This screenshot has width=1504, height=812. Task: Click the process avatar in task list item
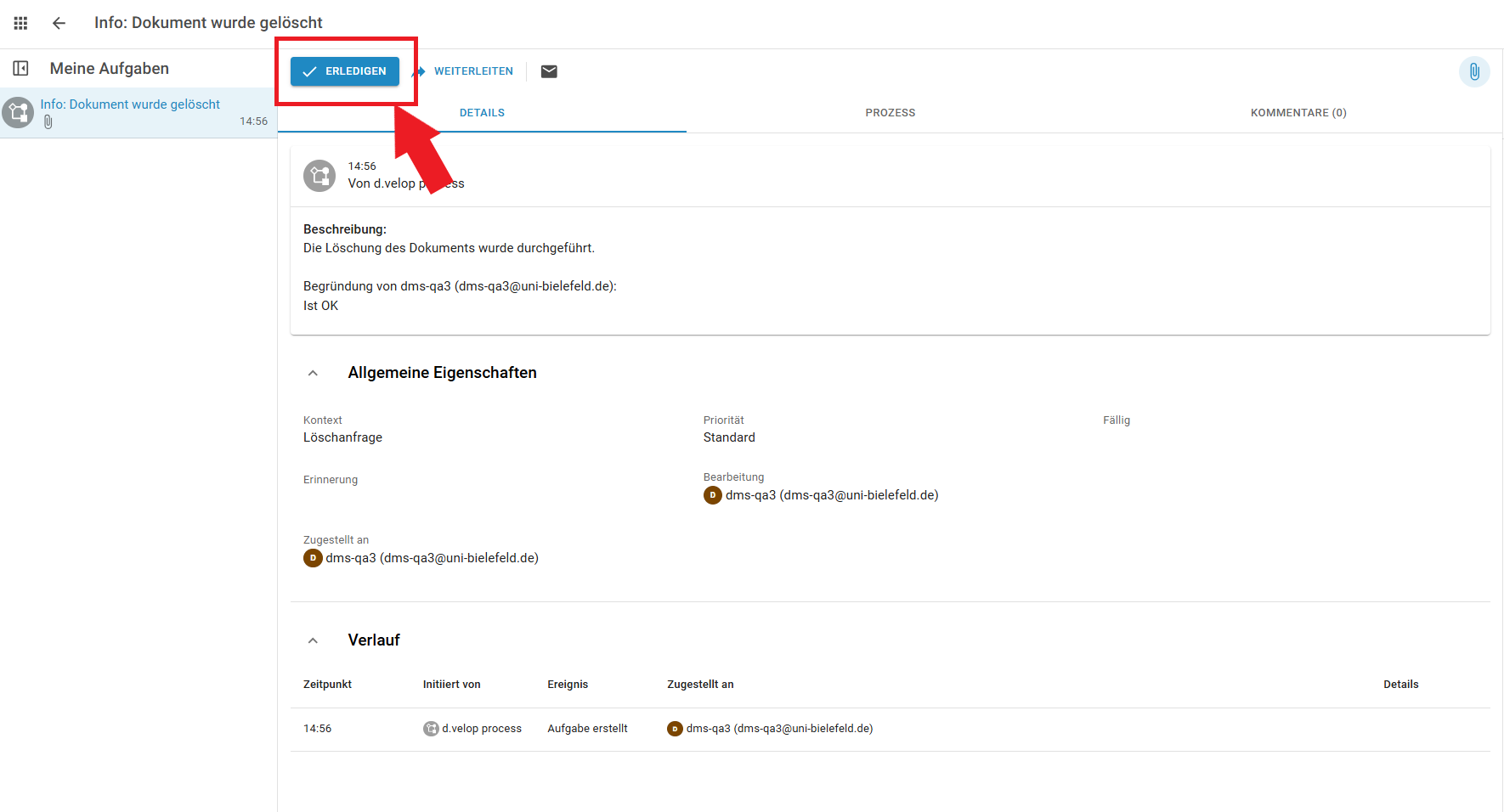coord(18,112)
